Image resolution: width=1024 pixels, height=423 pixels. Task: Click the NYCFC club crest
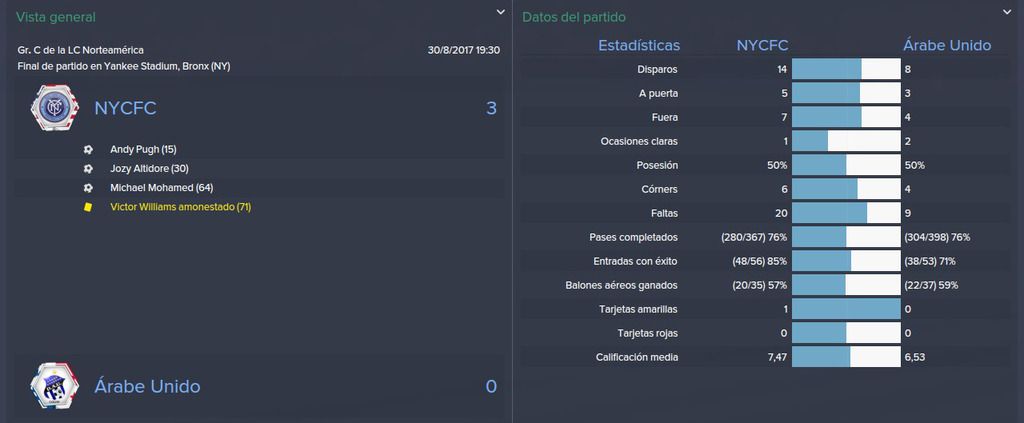coord(55,108)
